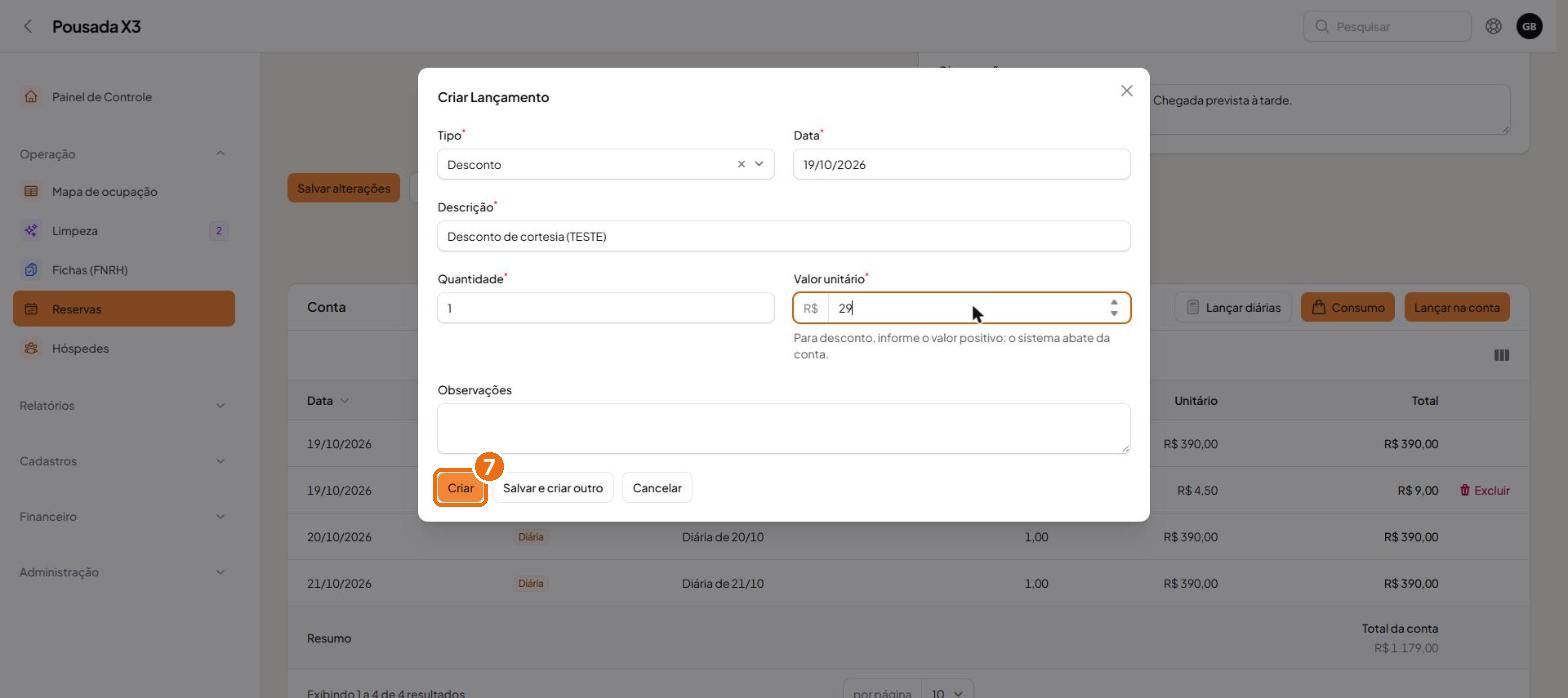1568x698 pixels.
Task: Click Salvar alterações button
Action: pos(344,188)
